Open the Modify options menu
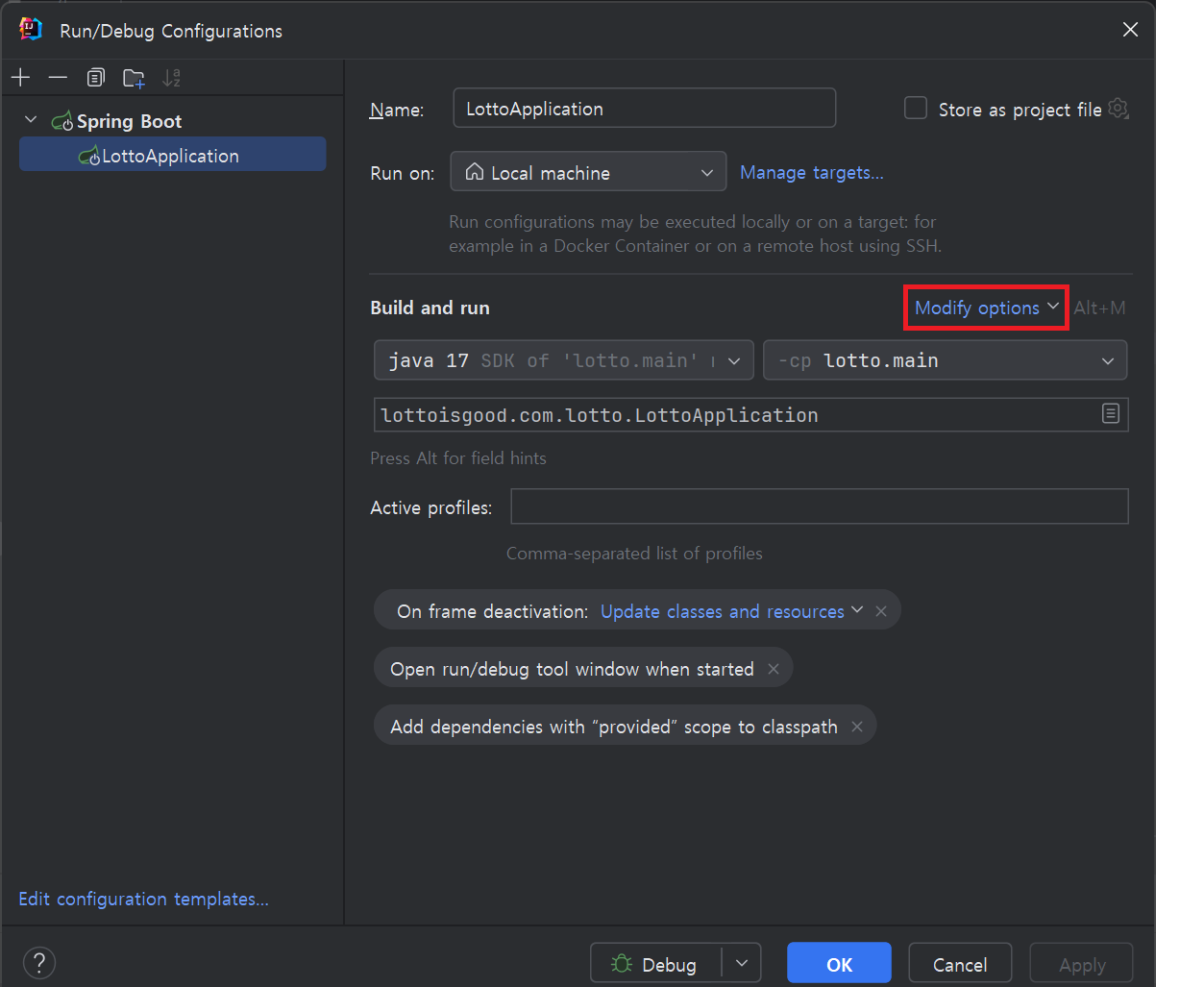The height and width of the screenshot is (987, 1204). (x=985, y=308)
